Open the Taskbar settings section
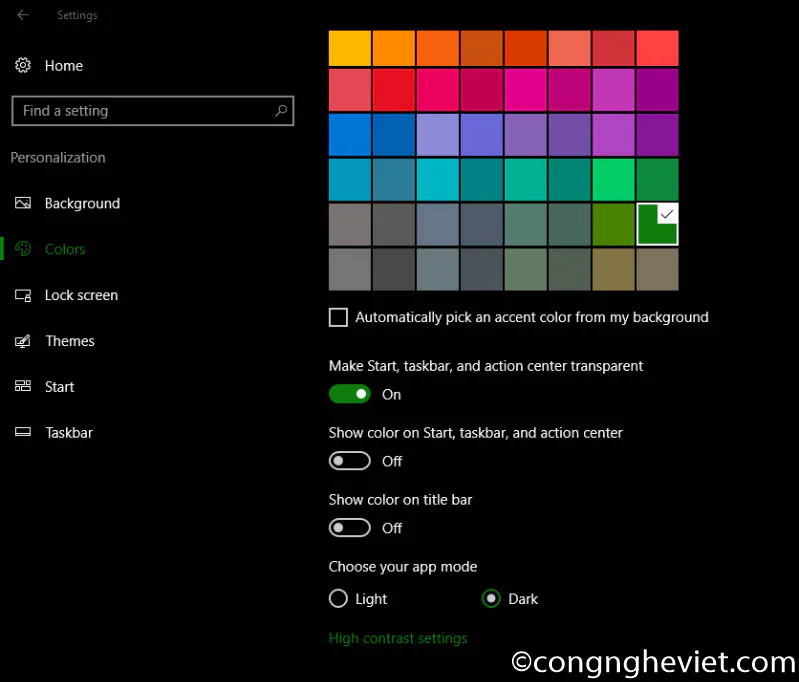Image resolution: width=799 pixels, height=682 pixels. pos(69,433)
